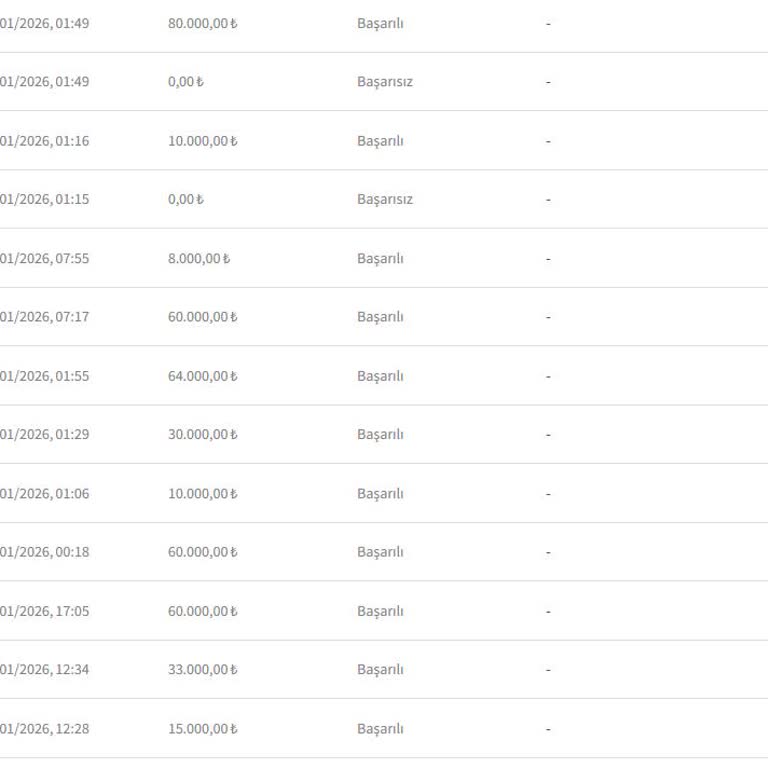Select the 8.000,00 ₺ amount
Viewport: 768px width, 768px height.
199,259
